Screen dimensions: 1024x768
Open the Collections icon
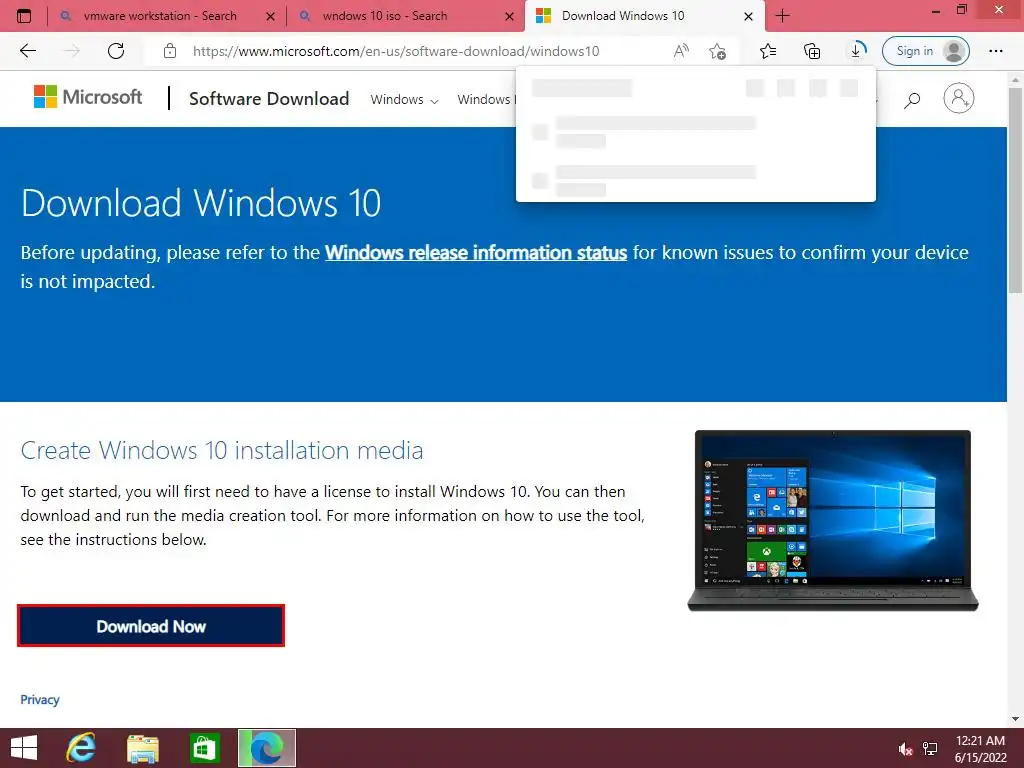812,51
